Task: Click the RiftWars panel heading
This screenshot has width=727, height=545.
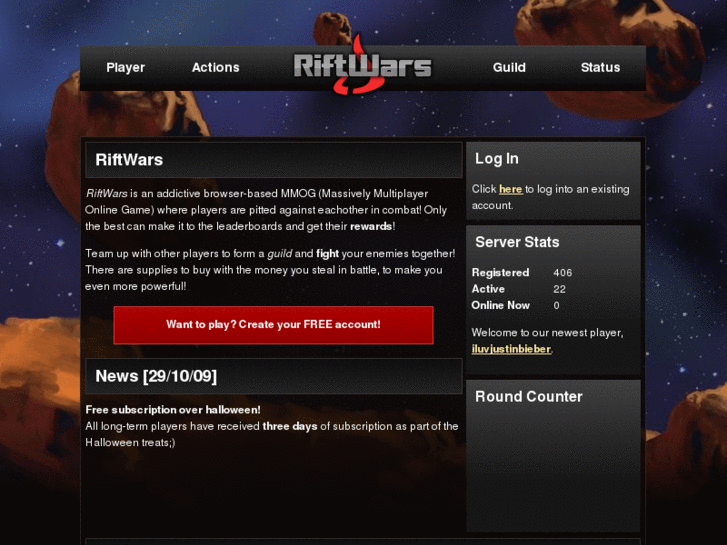Action: (129, 160)
